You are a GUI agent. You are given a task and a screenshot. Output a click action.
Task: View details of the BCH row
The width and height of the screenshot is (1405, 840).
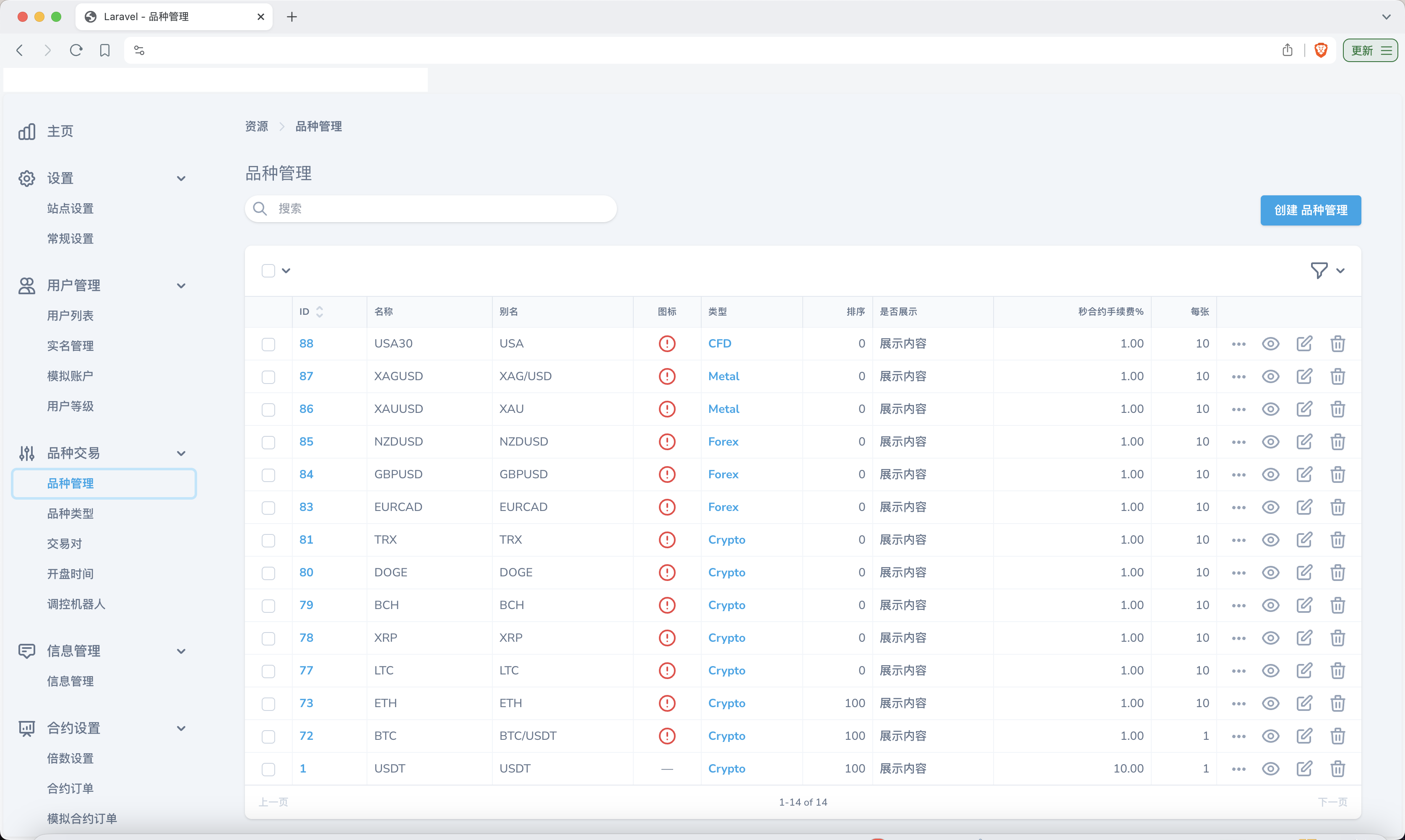point(1270,605)
